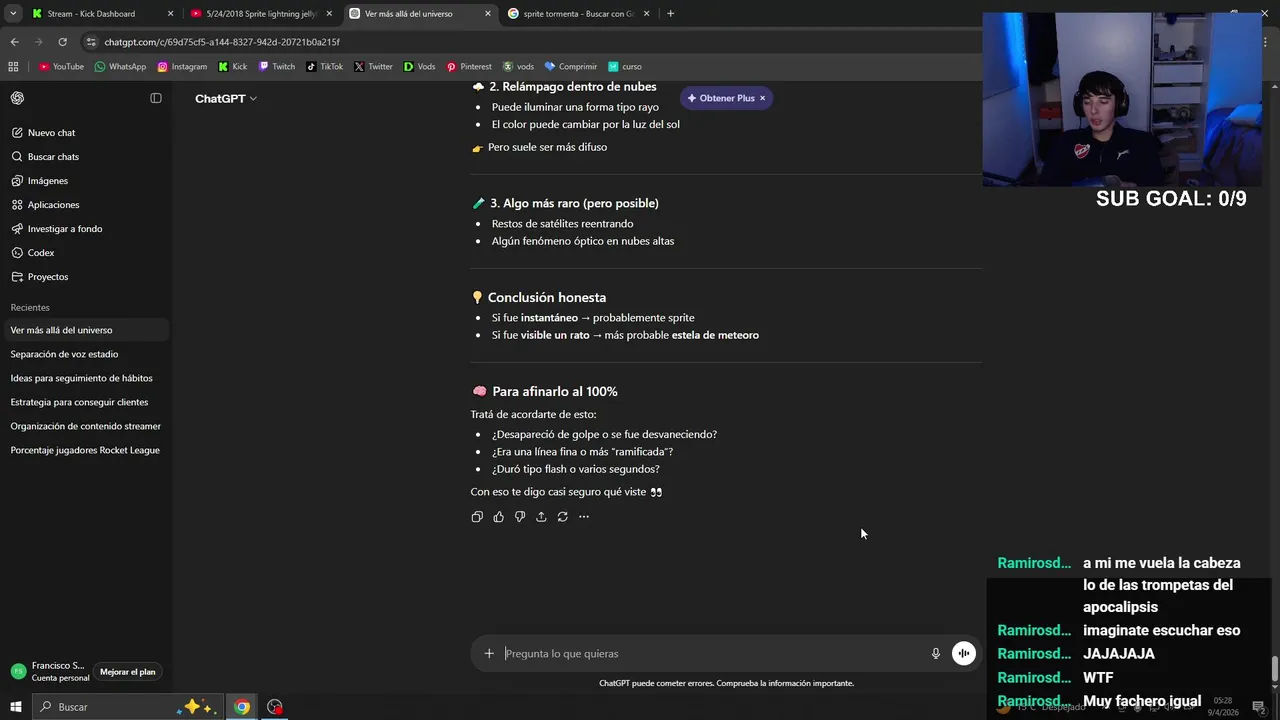
Task: Open the TikTok bookmark
Action: point(325,67)
